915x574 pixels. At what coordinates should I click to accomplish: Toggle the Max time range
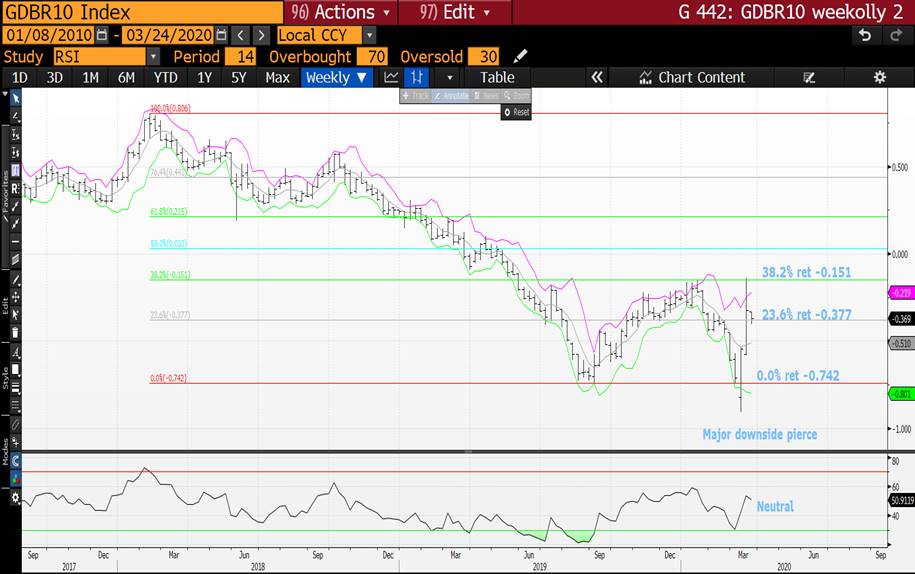point(277,77)
